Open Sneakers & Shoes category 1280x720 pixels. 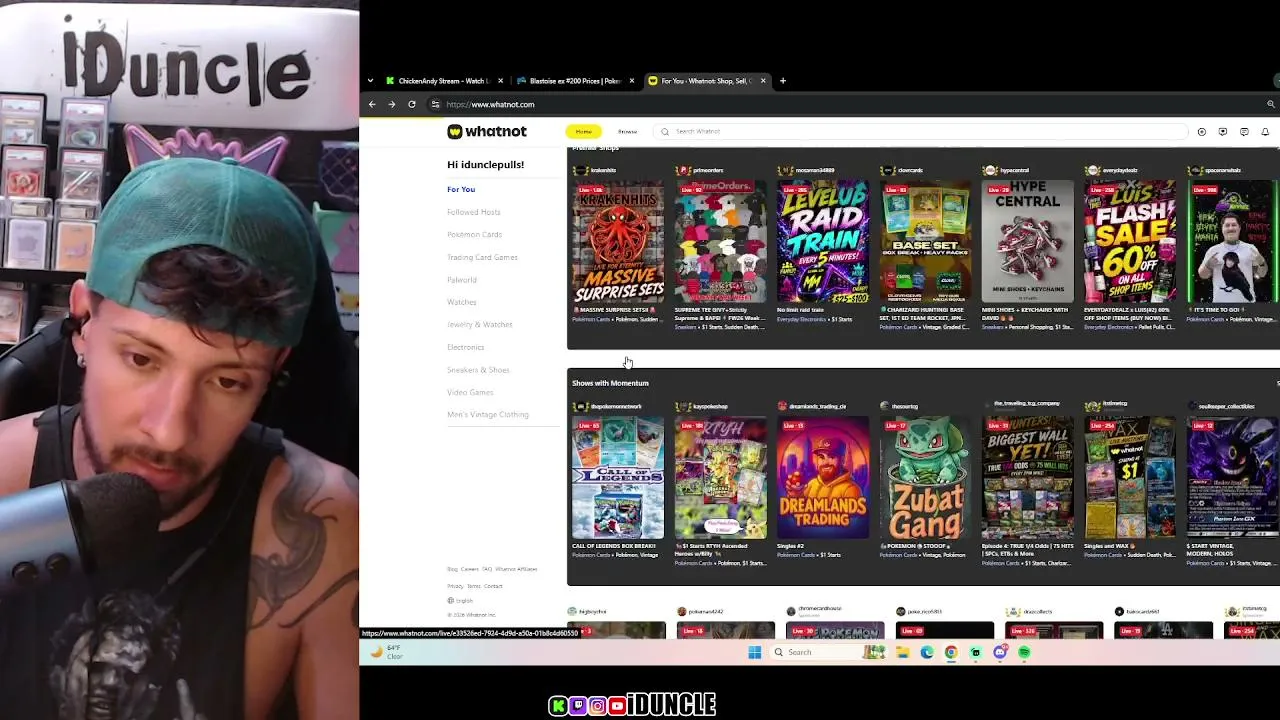pyautogui.click(x=478, y=370)
